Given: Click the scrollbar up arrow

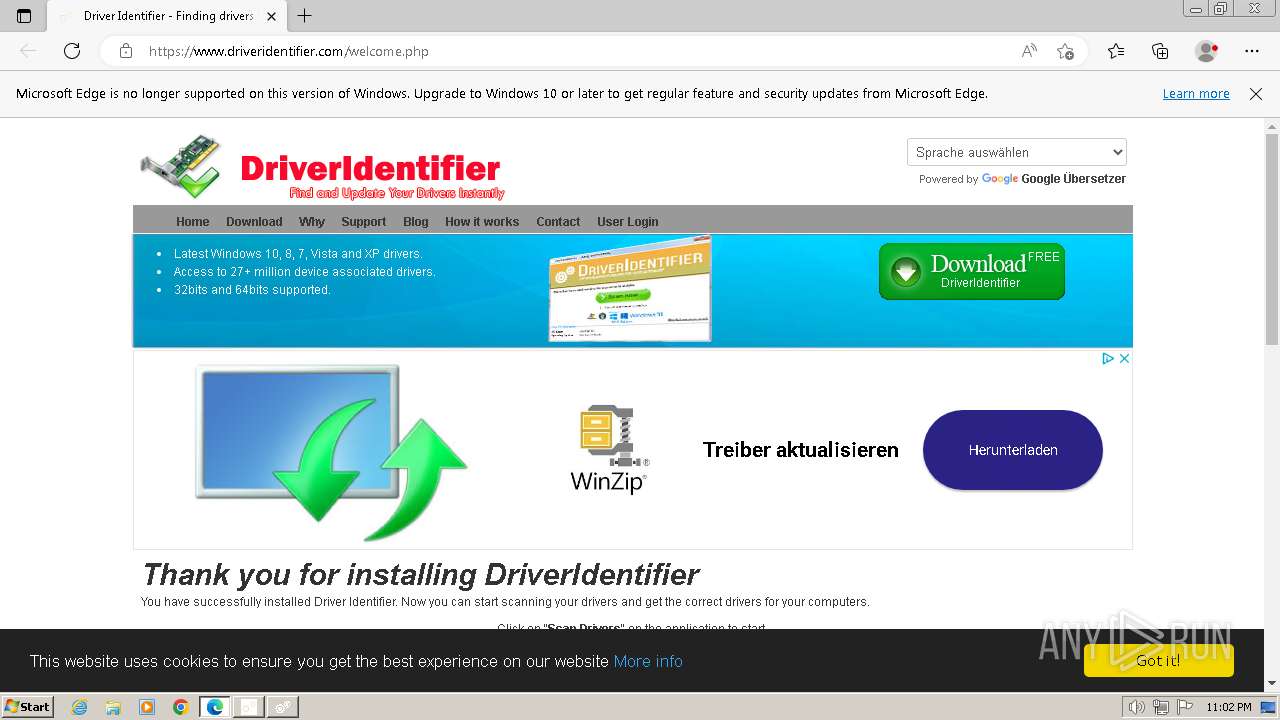Looking at the screenshot, I should (1272, 126).
